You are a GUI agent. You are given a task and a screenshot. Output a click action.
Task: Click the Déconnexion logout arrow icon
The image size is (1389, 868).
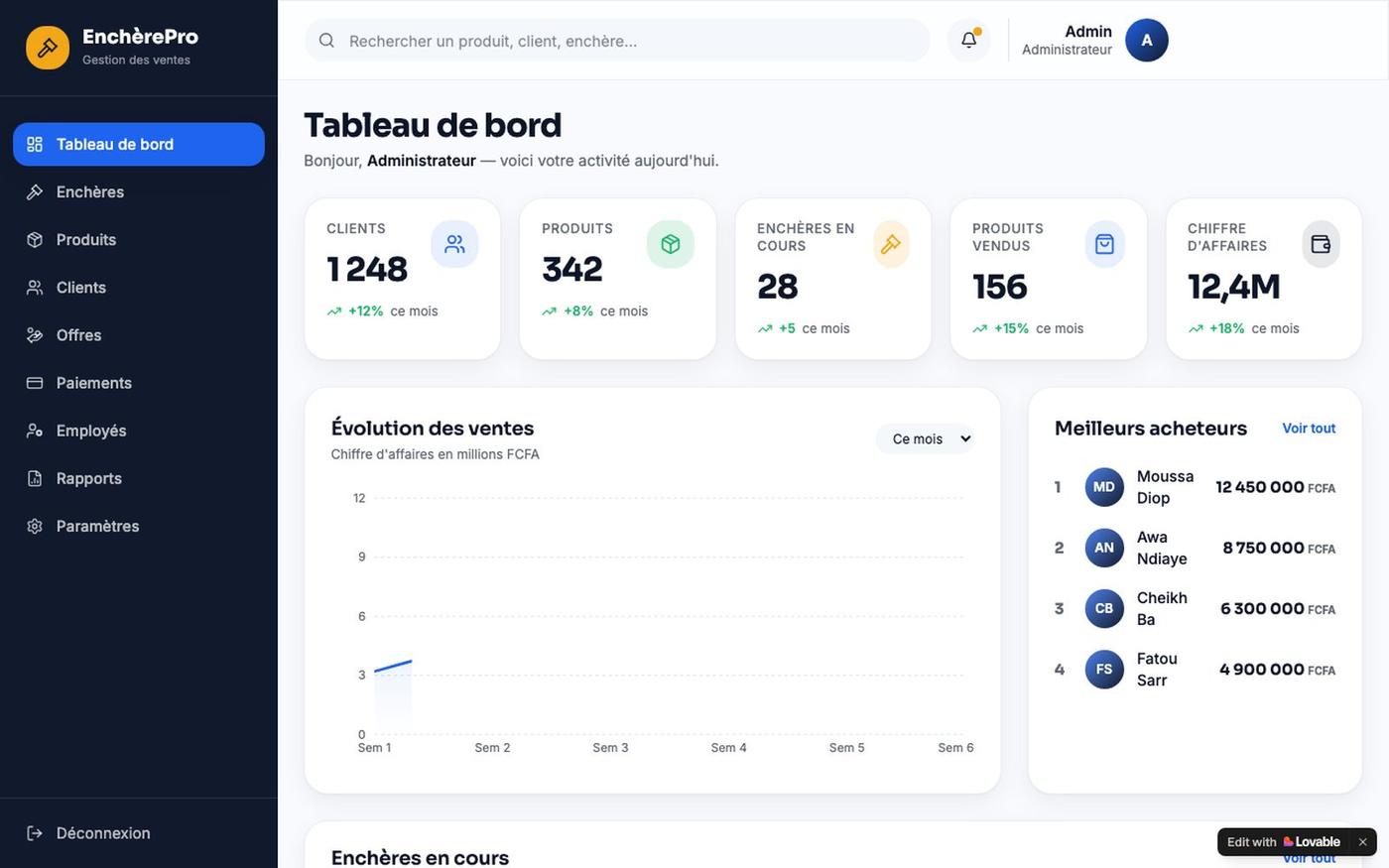[35, 833]
